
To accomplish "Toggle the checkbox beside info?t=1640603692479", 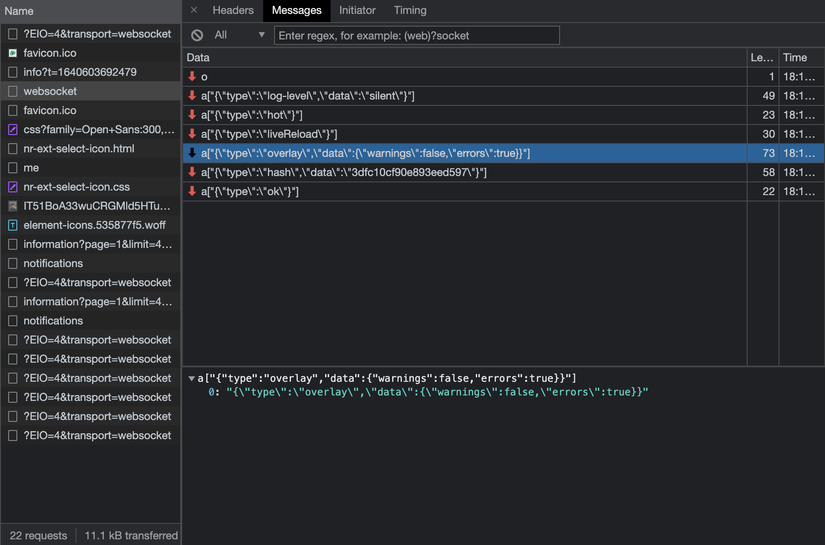I will 13,72.
